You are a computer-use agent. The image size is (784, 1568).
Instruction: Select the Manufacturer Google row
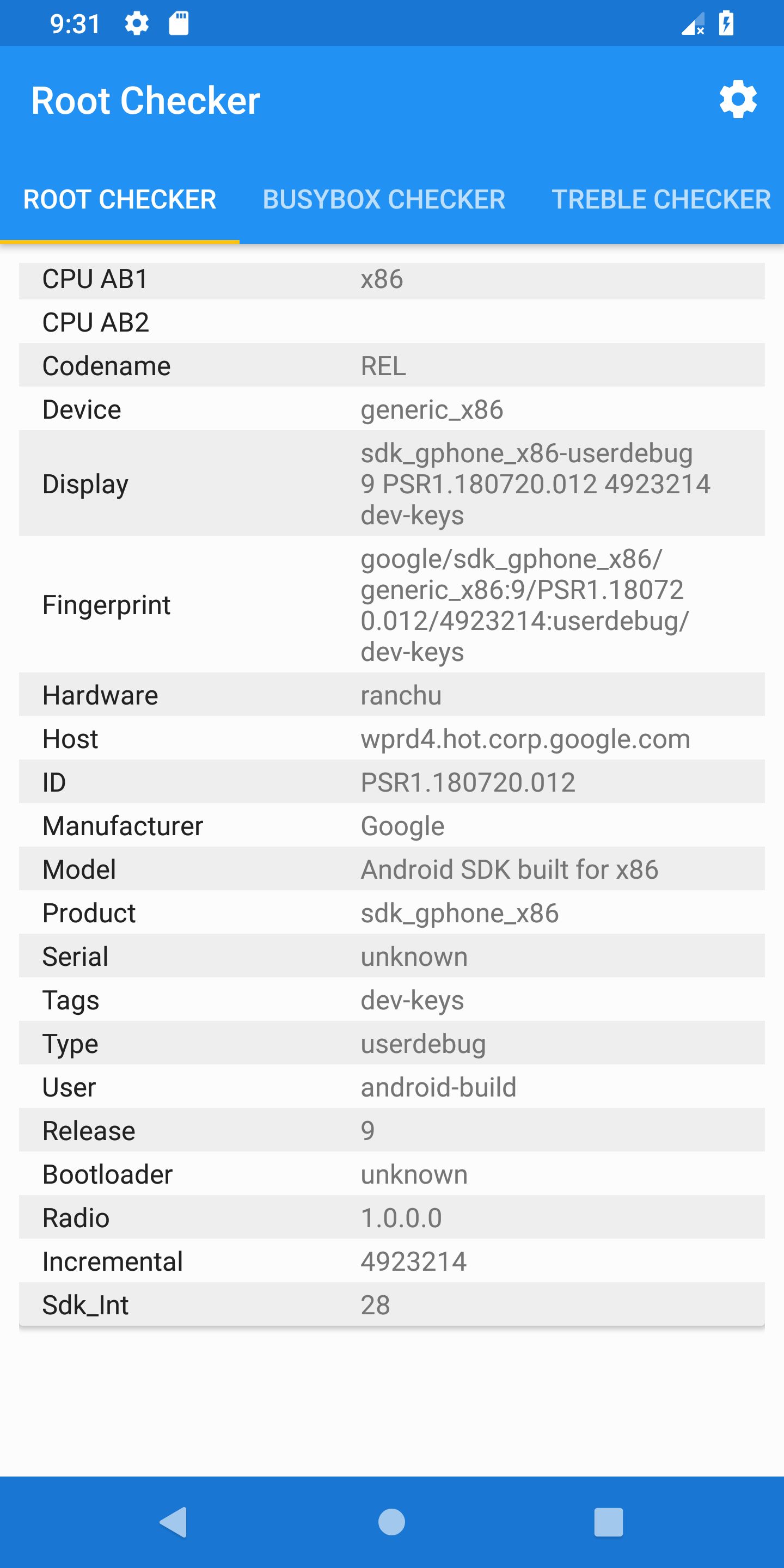point(391,826)
